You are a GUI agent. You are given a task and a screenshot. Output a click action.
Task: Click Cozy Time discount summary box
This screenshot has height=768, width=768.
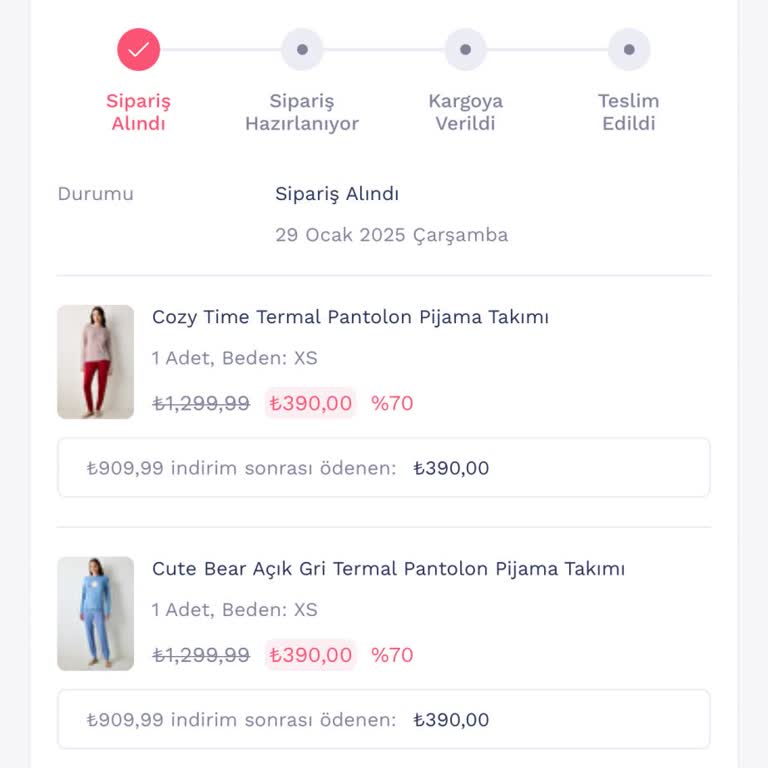pos(384,467)
